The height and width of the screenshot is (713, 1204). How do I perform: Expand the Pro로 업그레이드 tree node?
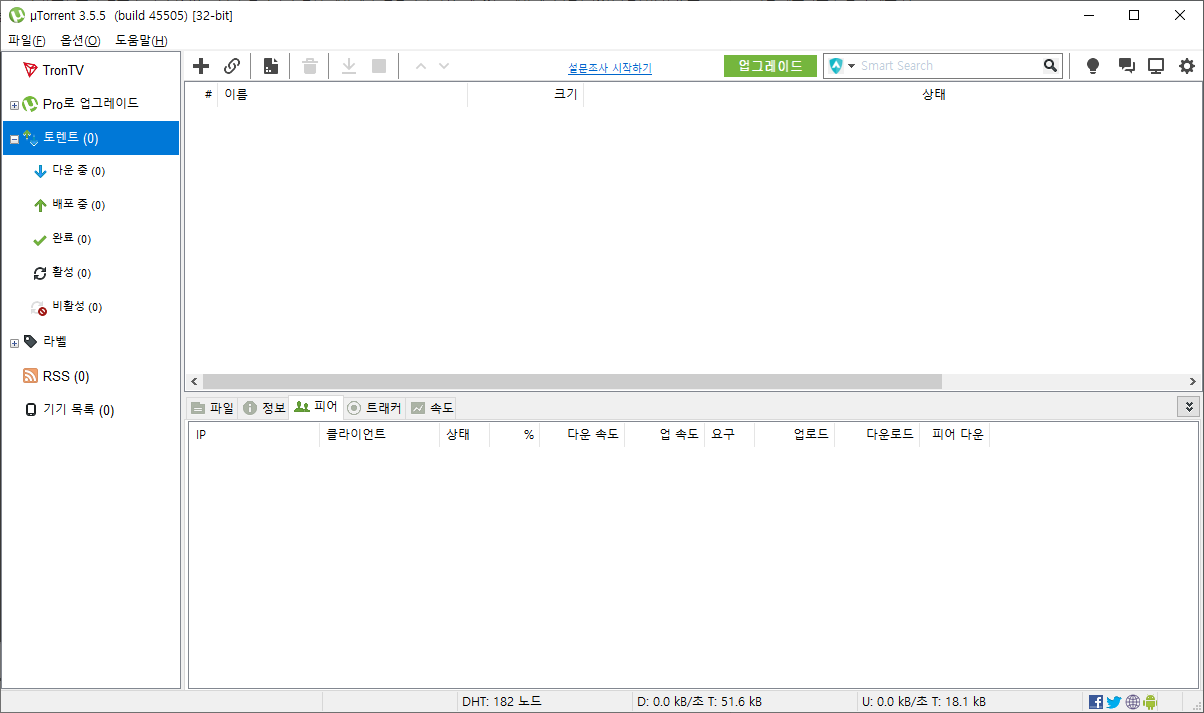pos(14,105)
